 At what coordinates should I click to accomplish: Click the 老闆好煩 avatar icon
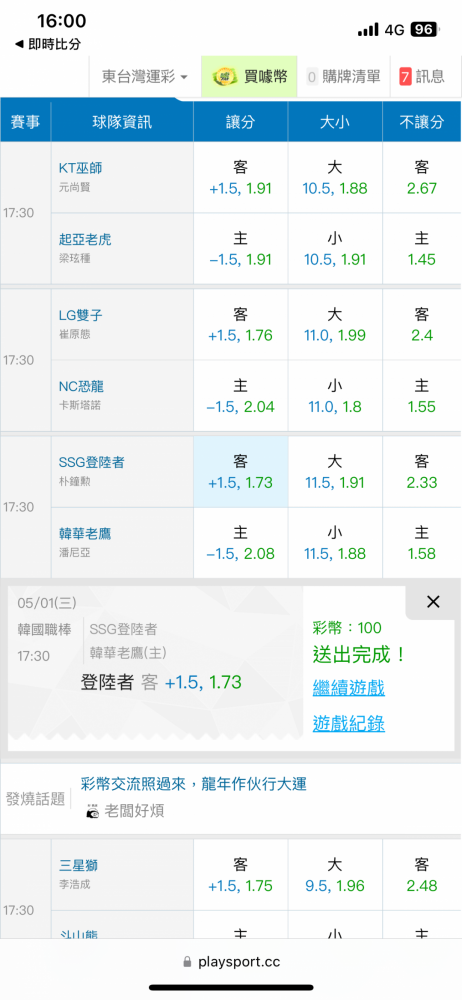[x=93, y=812]
